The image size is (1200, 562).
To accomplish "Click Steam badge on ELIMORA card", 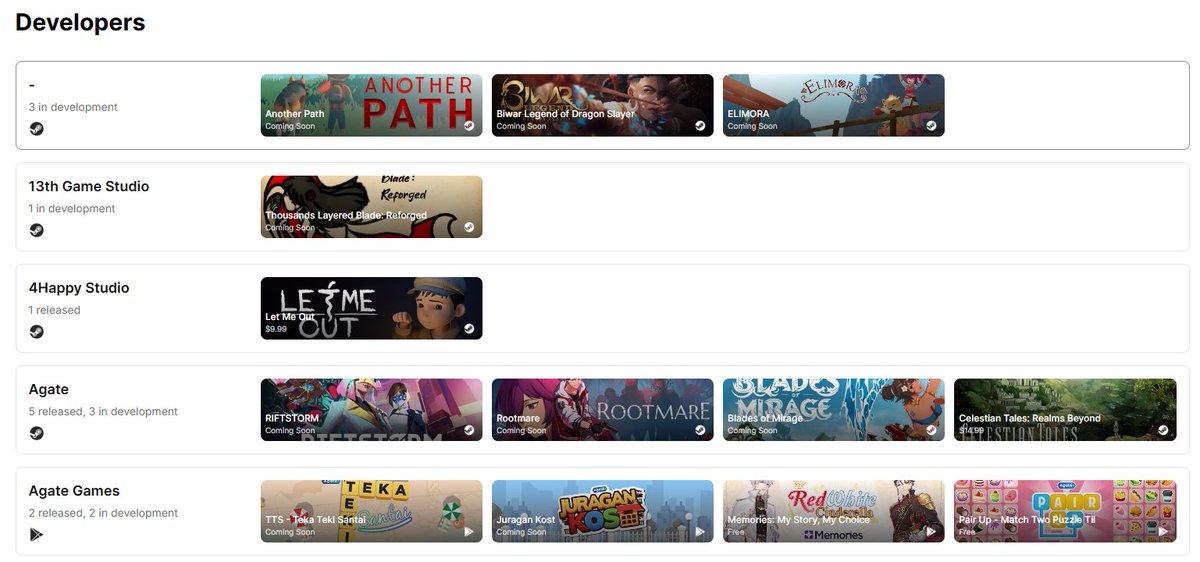I will (x=931, y=126).
